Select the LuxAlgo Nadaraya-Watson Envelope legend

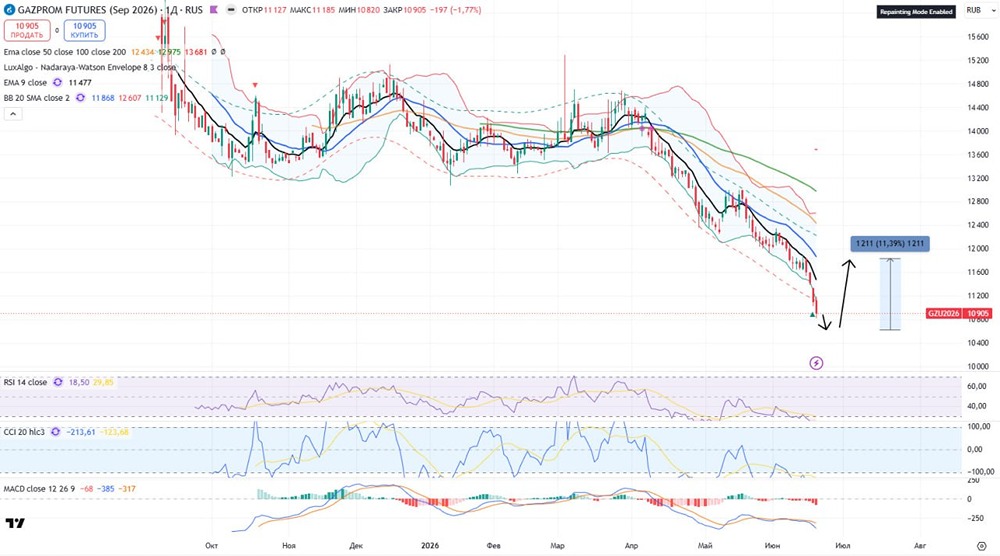[x=89, y=67]
